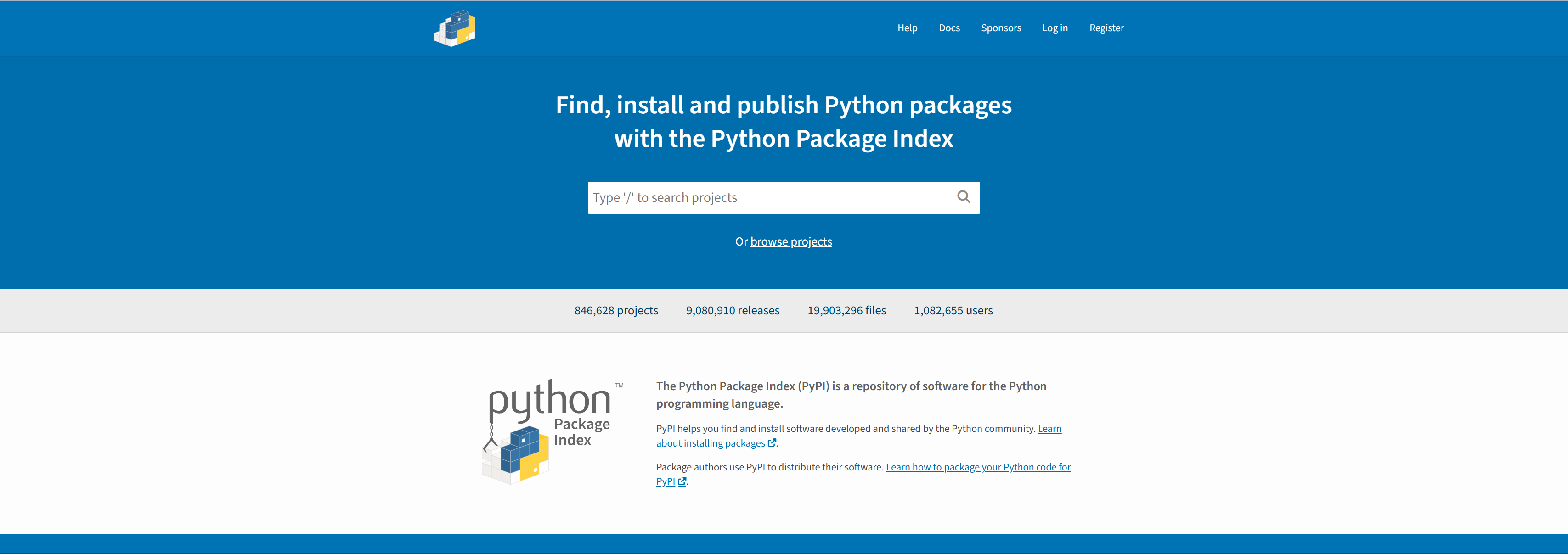Open the Register link
1568x554 pixels.
coord(1106,28)
